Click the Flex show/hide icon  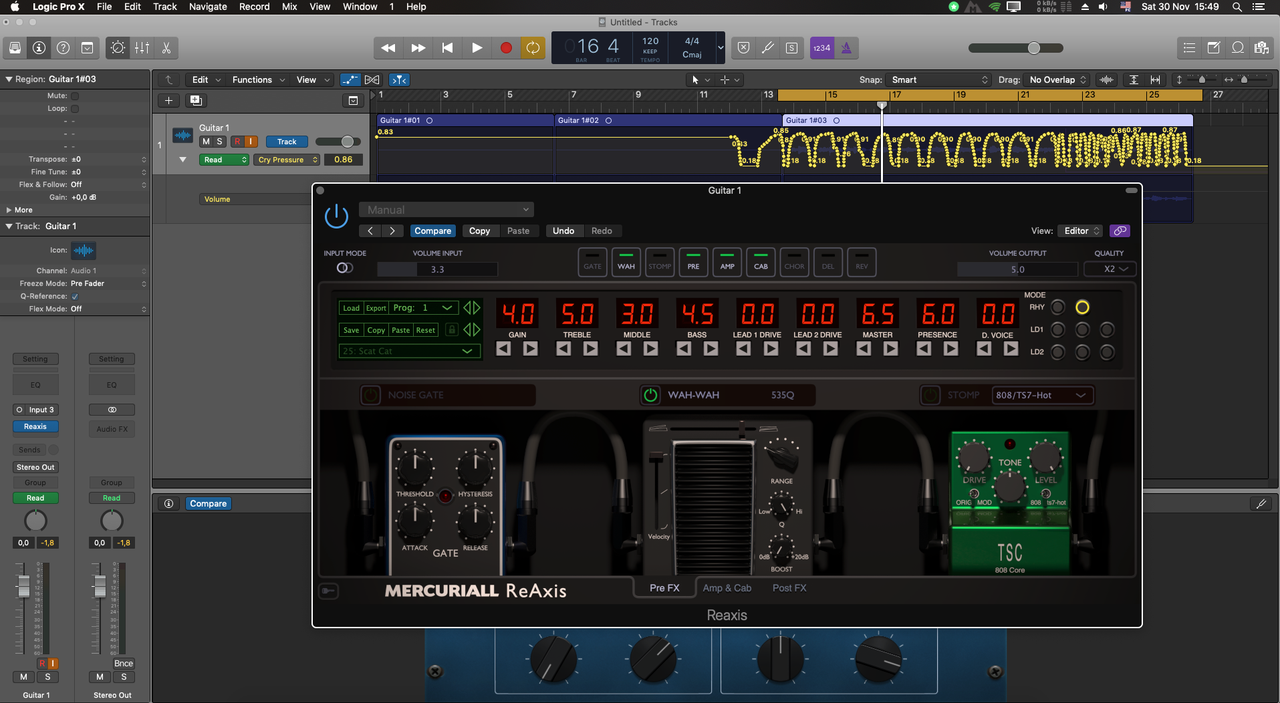pos(372,80)
